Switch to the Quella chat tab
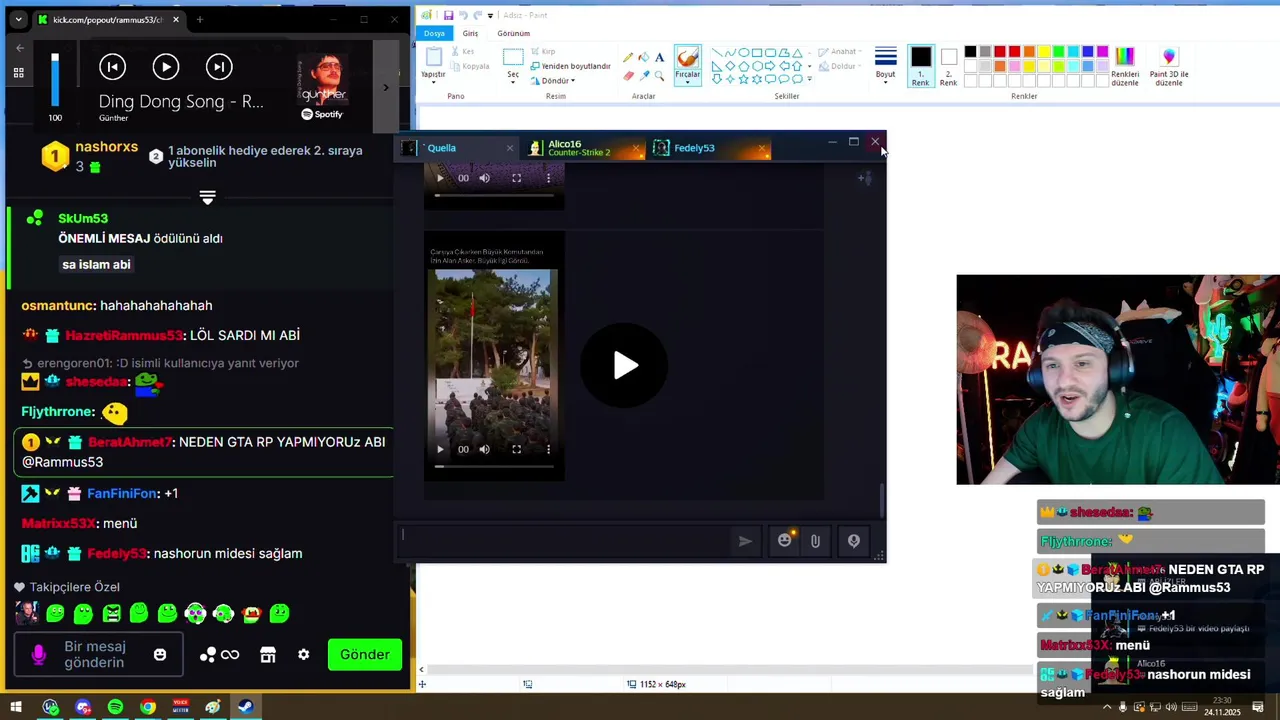This screenshot has height=720, width=1280. 458,148
